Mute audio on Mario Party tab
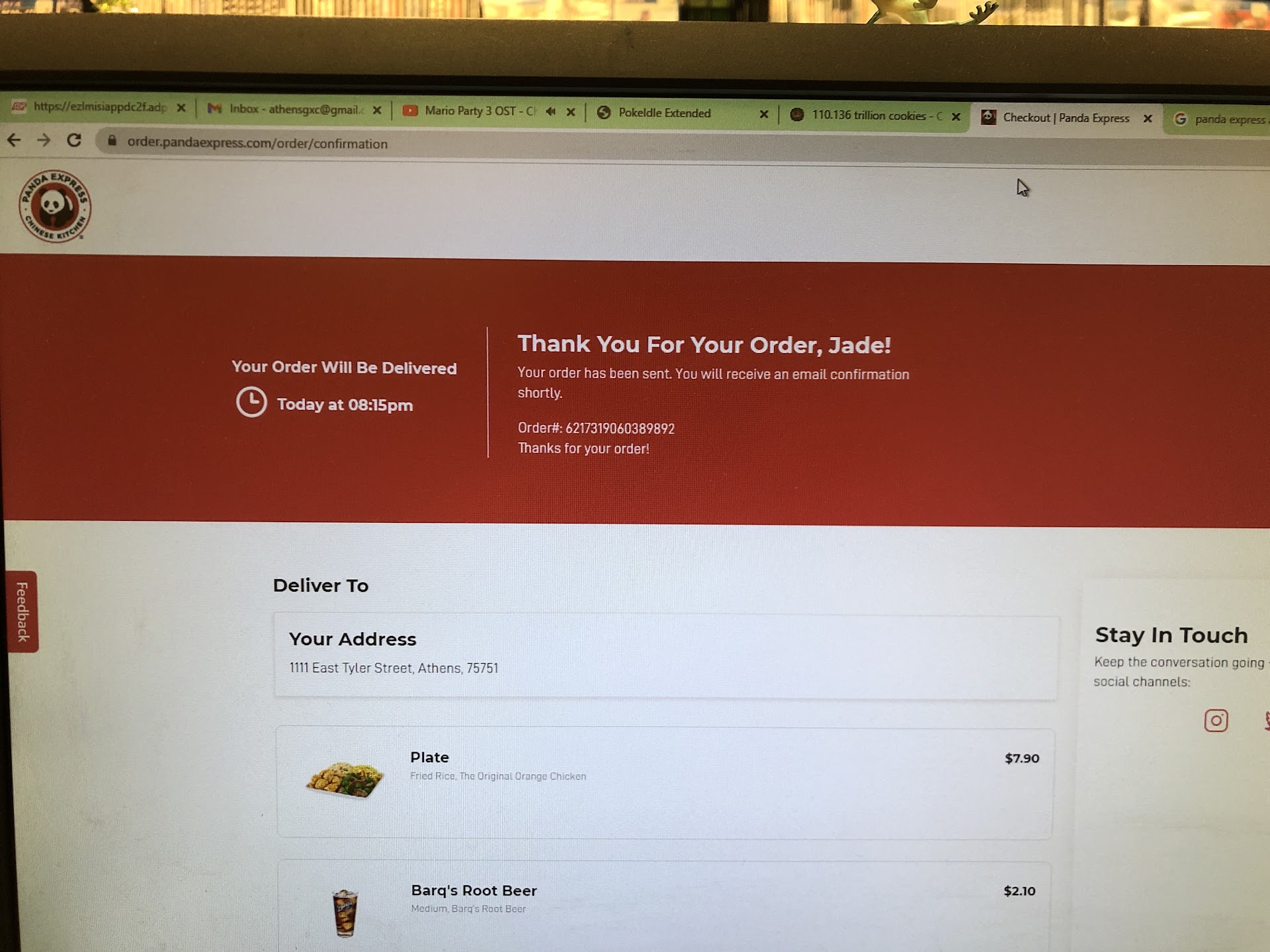Image resolution: width=1270 pixels, height=952 pixels. pos(550,112)
